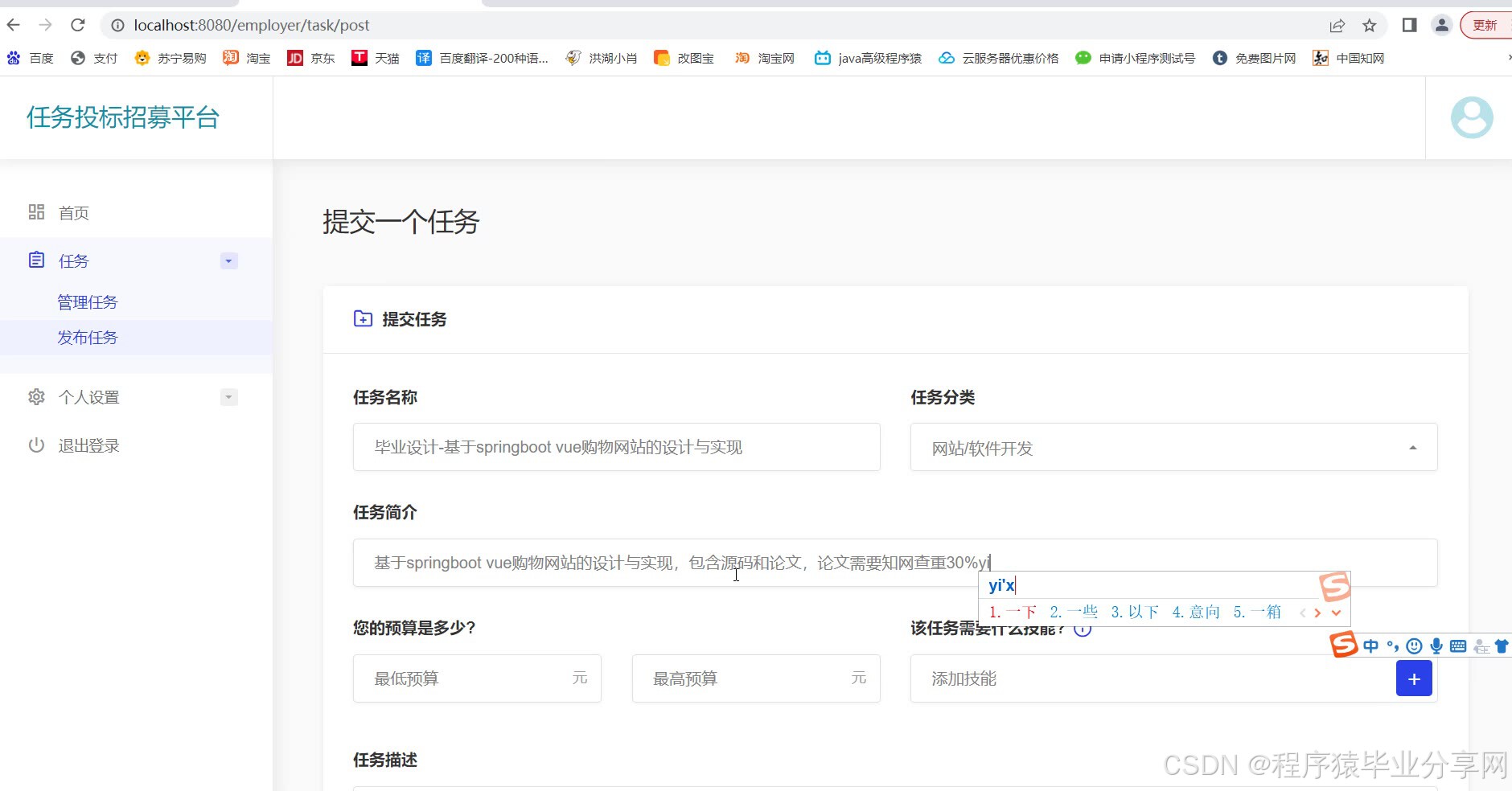The width and height of the screenshot is (1512, 791).
Task: Click the 任务名称 input field
Action: (x=616, y=447)
